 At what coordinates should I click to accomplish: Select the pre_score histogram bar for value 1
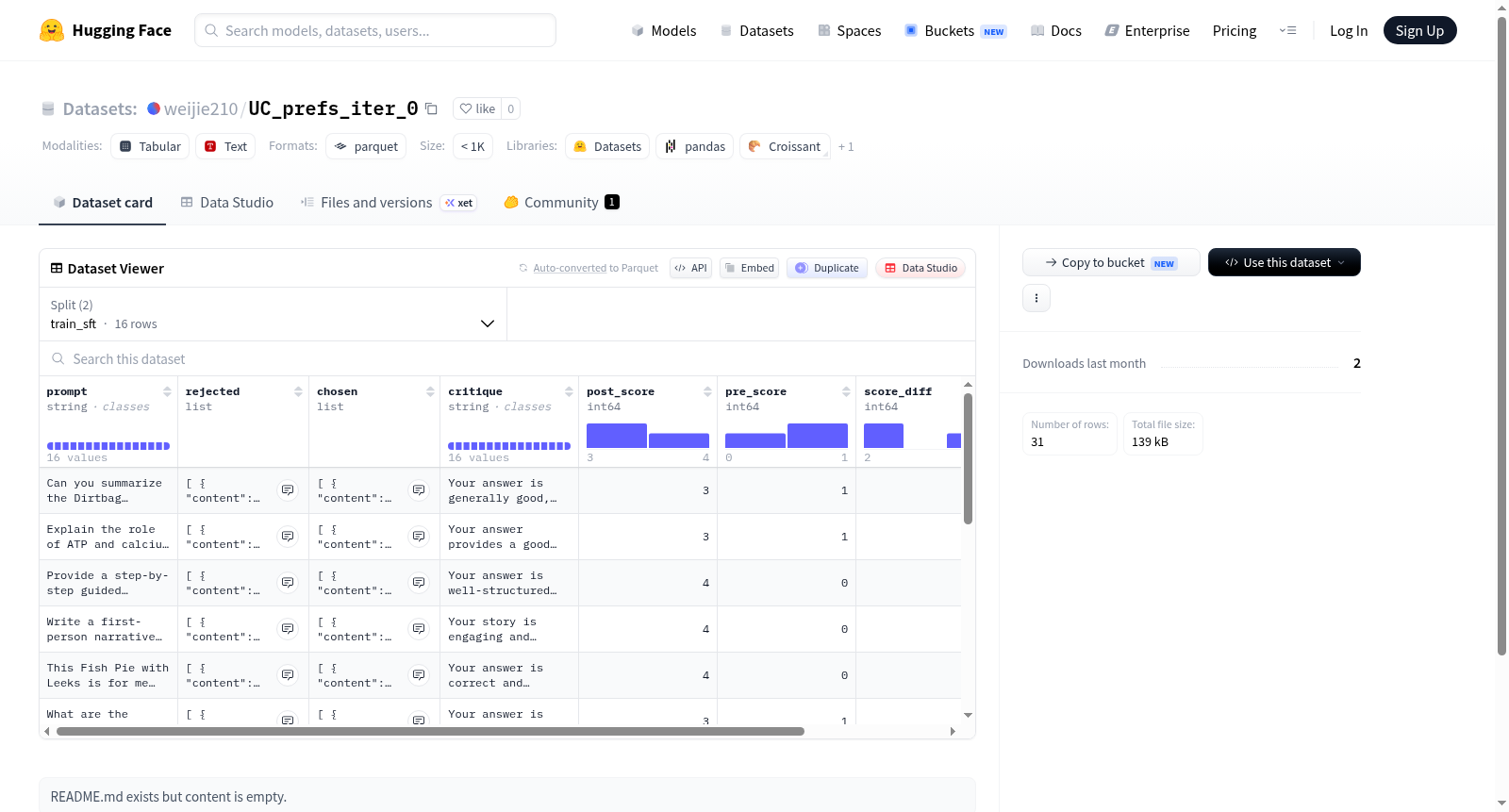(818, 436)
